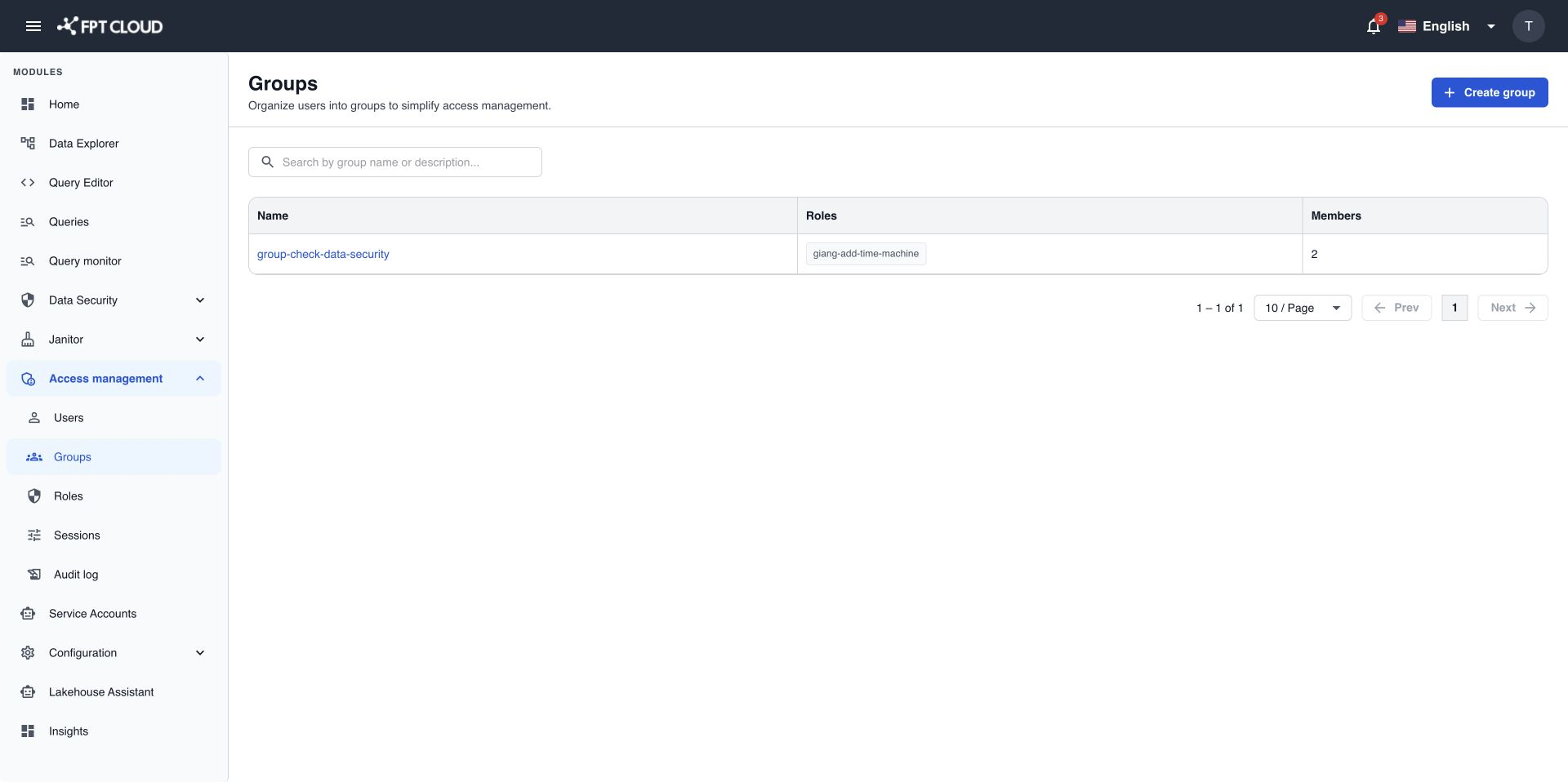The width and height of the screenshot is (1568, 782).
Task: Expand the Janitor section chevron
Action: [200, 340]
